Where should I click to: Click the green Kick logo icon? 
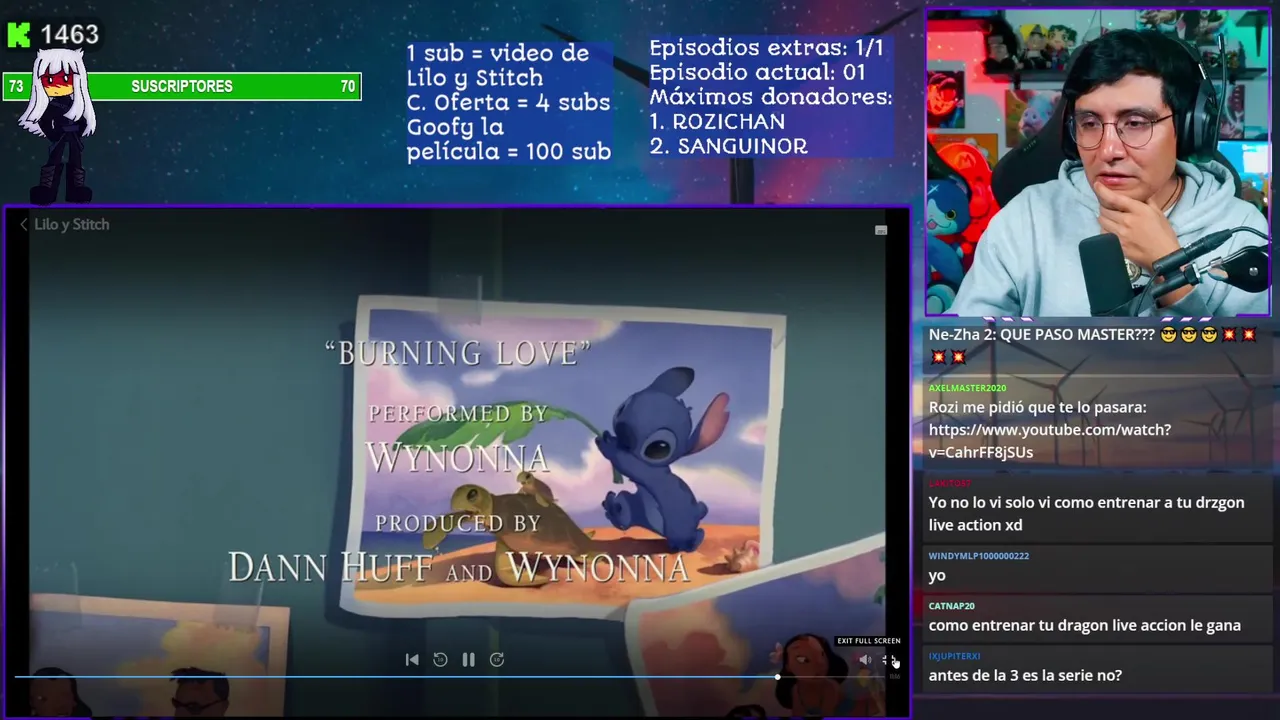pyautogui.click(x=18, y=35)
